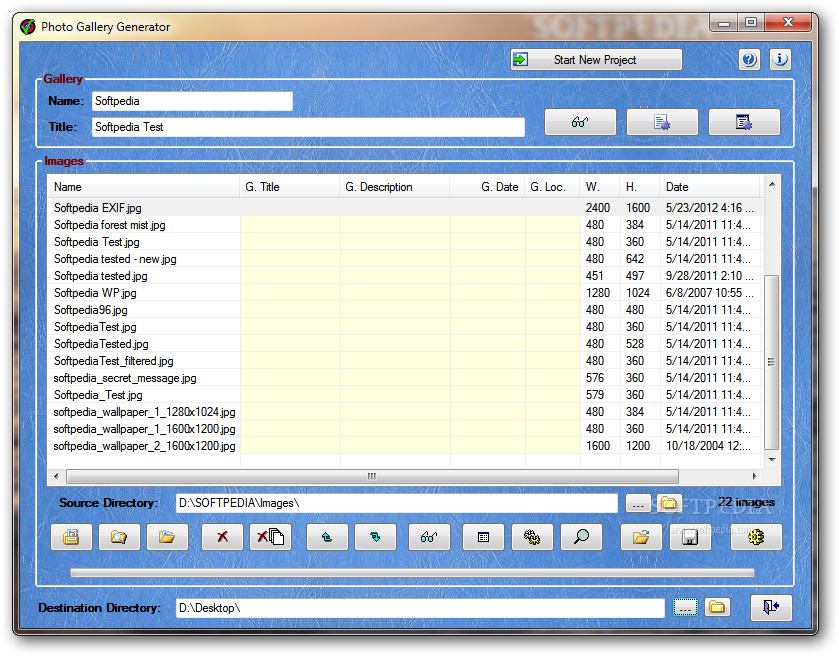
Task: Click the open folder icon in toolbar
Action: tap(167, 537)
